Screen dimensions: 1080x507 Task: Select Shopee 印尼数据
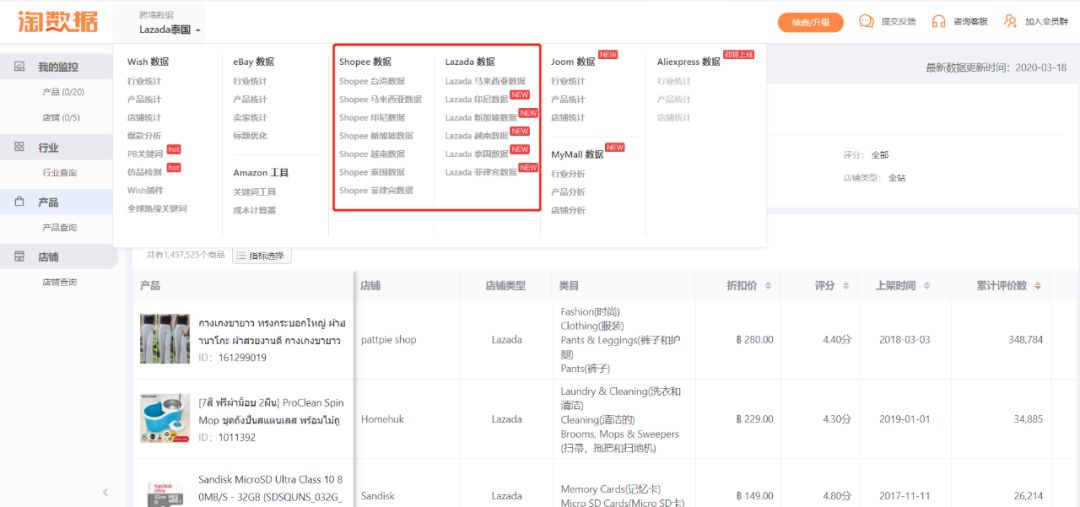[372, 118]
